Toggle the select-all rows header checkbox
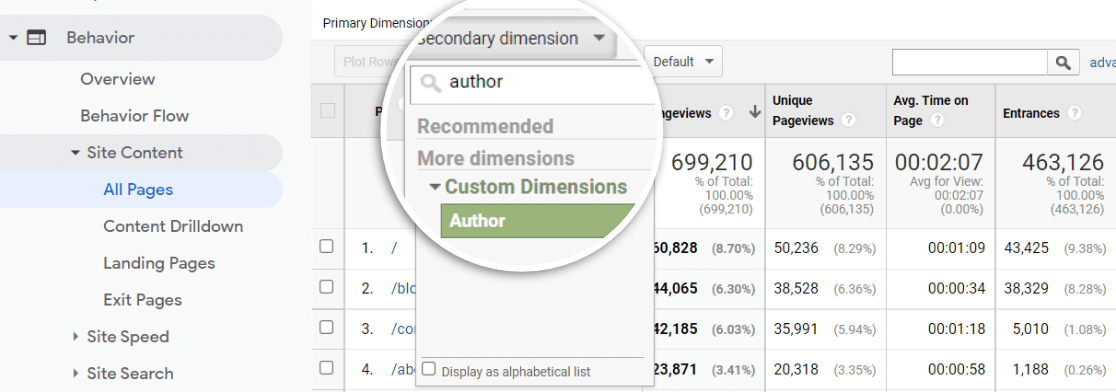Viewport: 1116px width, 392px height. (x=327, y=111)
